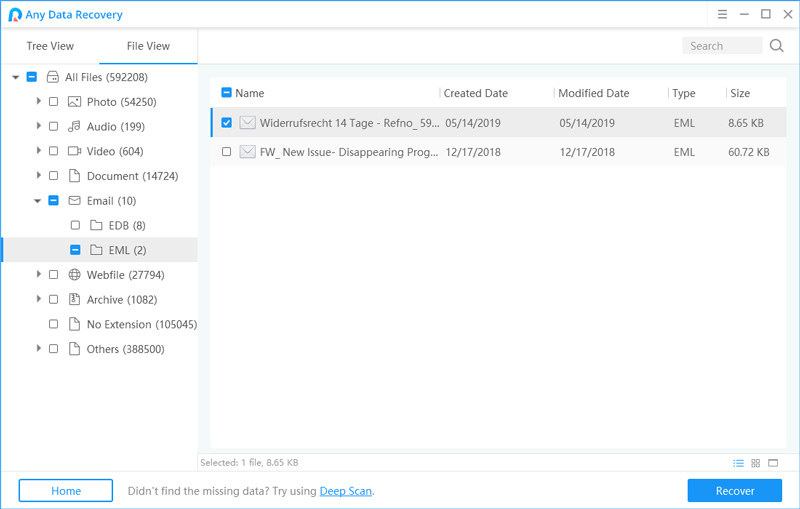Switch to the File View tab
This screenshot has width=800, height=509.
148,46
